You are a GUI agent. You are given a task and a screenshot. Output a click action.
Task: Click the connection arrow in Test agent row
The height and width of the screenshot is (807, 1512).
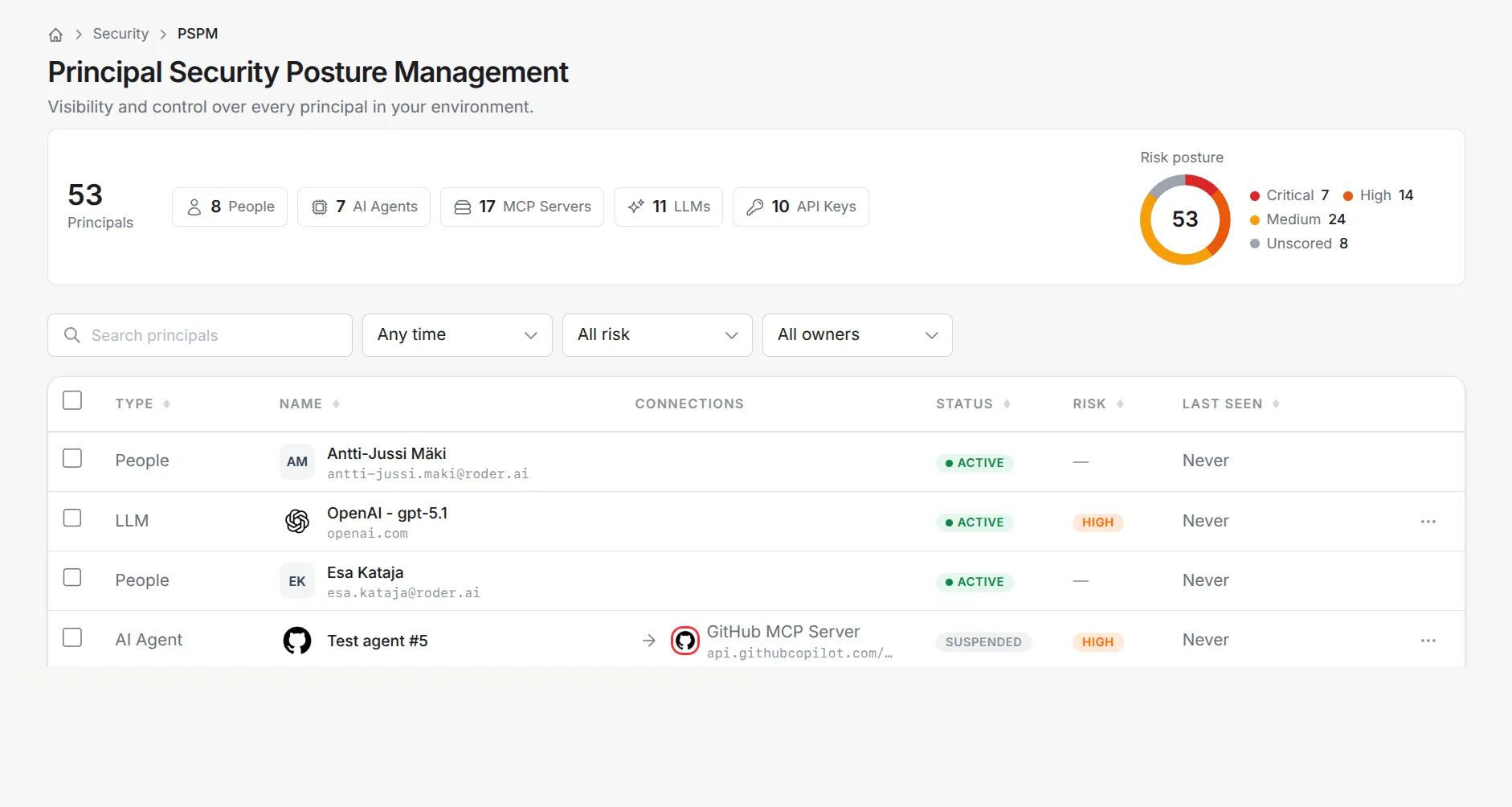(649, 641)
